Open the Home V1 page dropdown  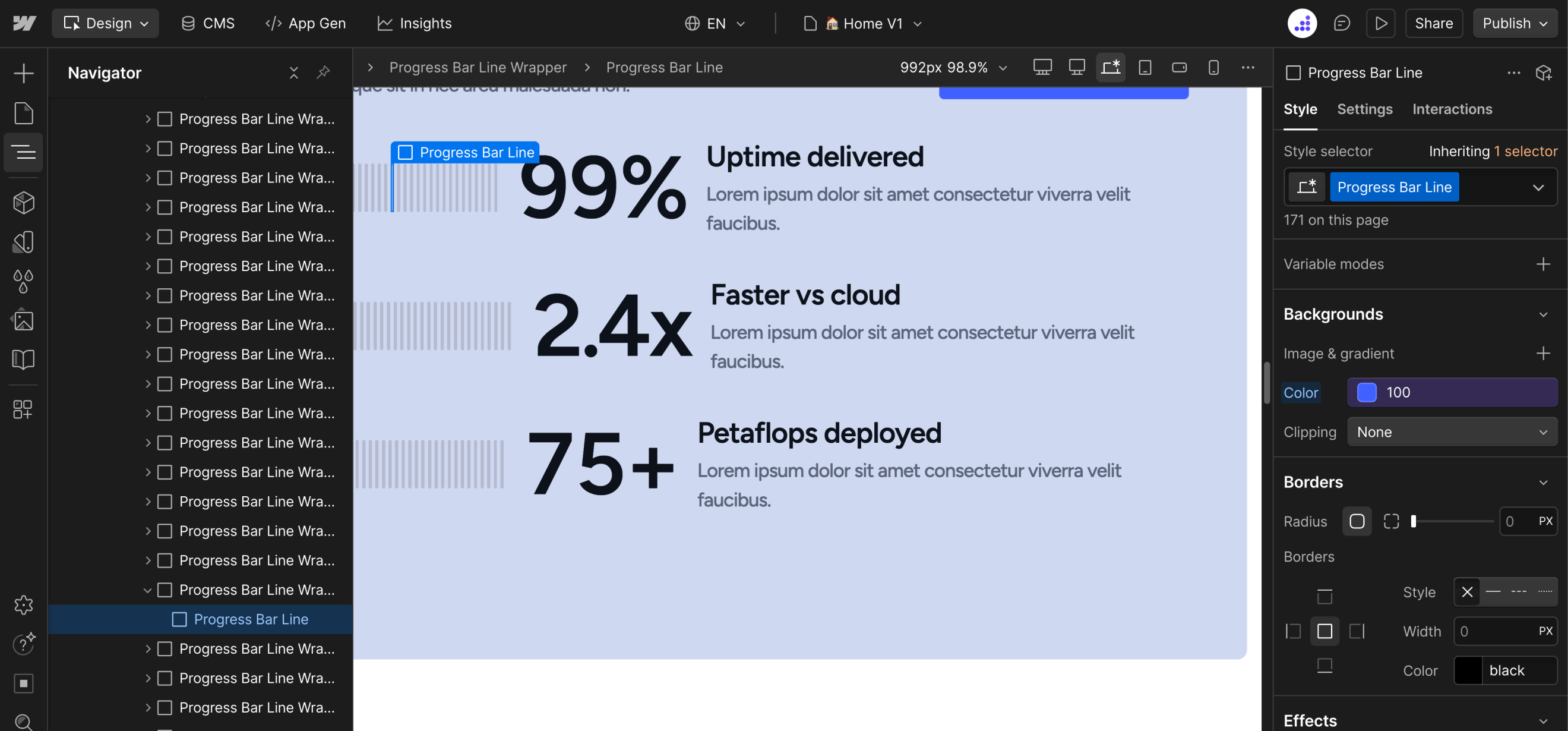pos(864,23)
